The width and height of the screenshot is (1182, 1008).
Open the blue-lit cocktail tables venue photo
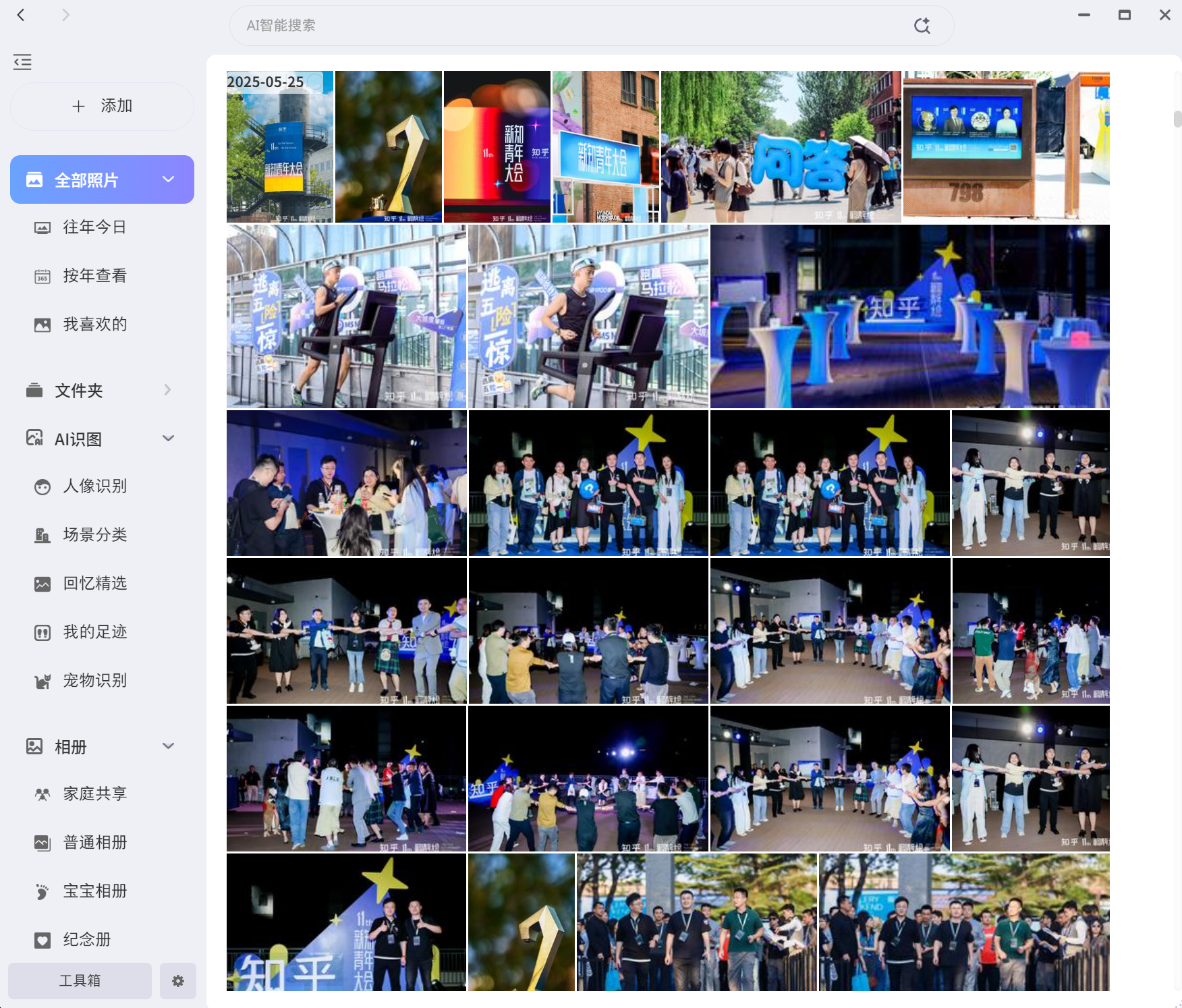[910, 316]
